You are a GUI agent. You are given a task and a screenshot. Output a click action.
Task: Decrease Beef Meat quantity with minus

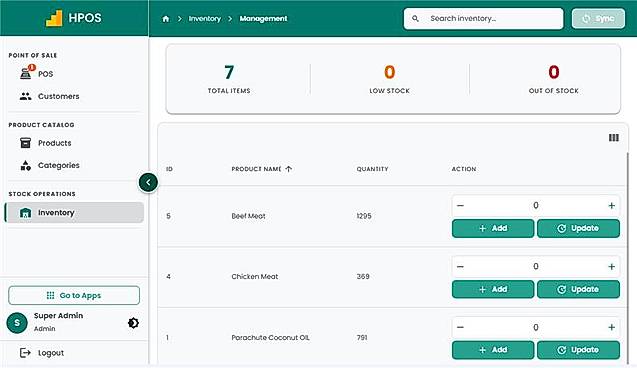460,206
